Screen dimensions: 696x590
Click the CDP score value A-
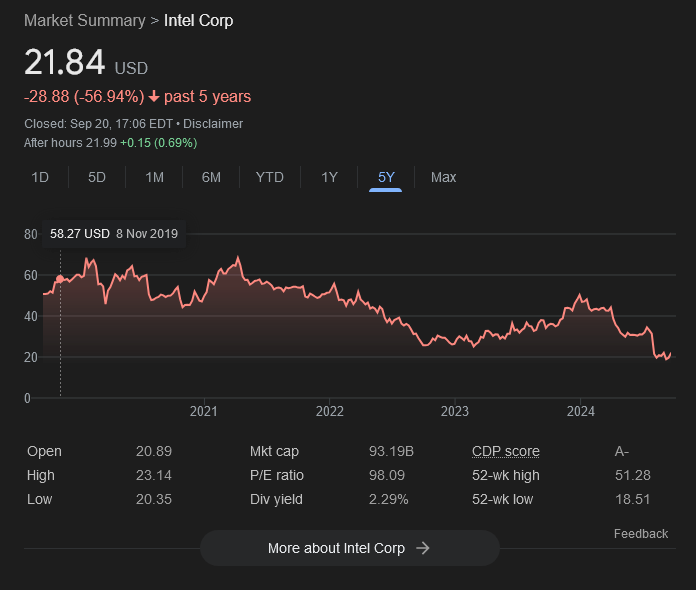[622, 451]
